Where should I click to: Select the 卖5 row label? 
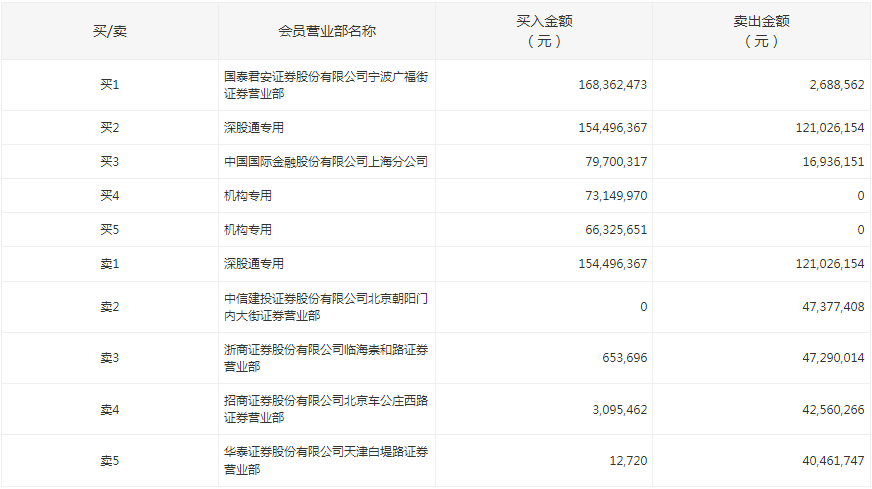pos(109,461)
